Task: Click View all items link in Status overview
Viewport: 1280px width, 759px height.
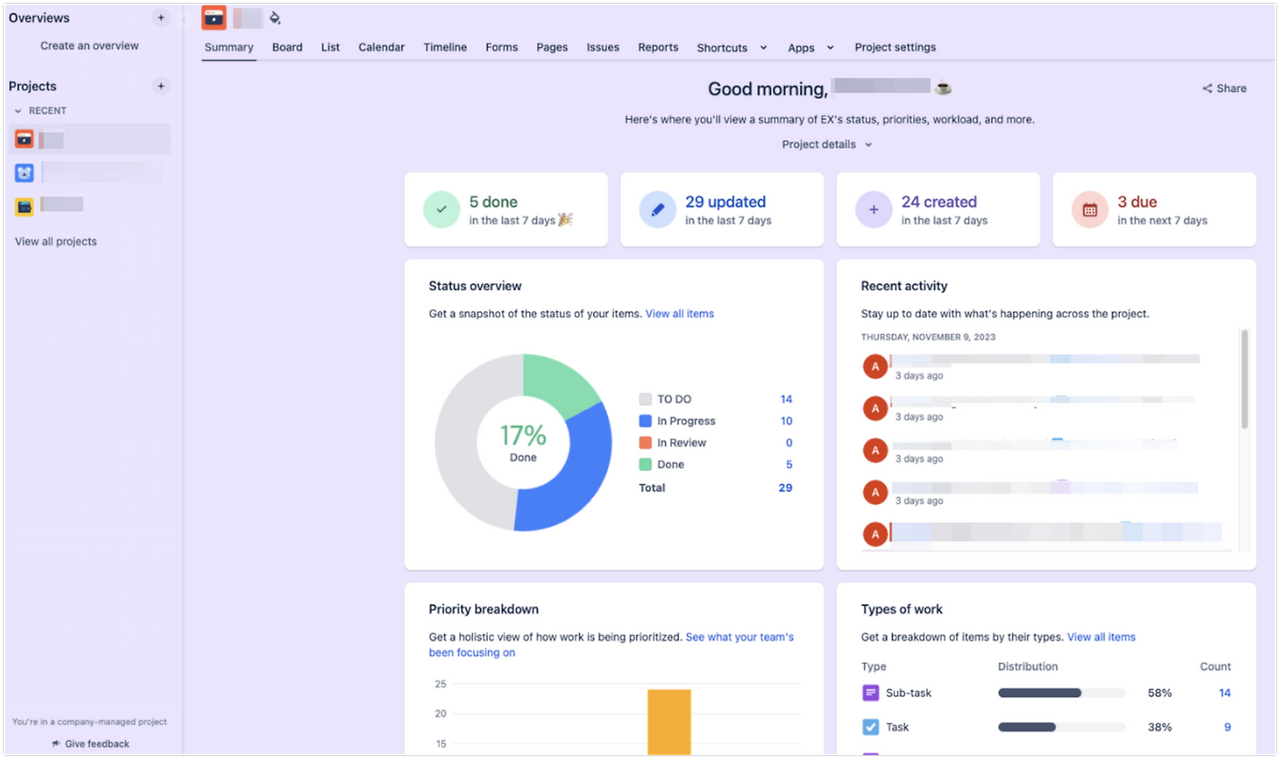Action: [x=680, y=314]
